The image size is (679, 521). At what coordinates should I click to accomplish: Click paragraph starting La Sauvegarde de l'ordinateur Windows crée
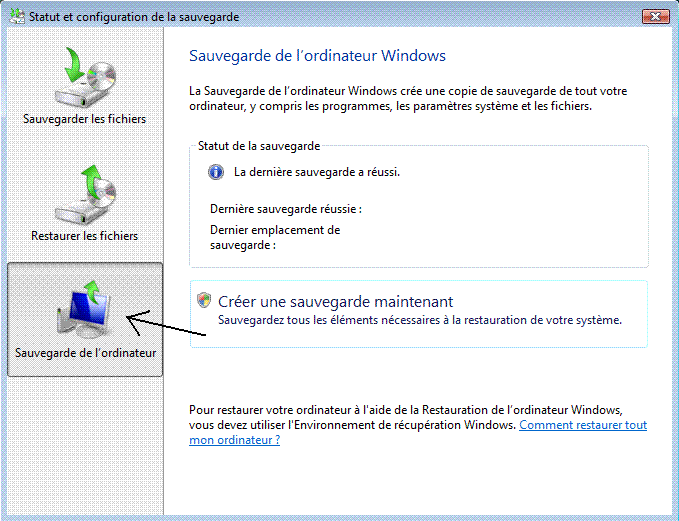[408, 98]
